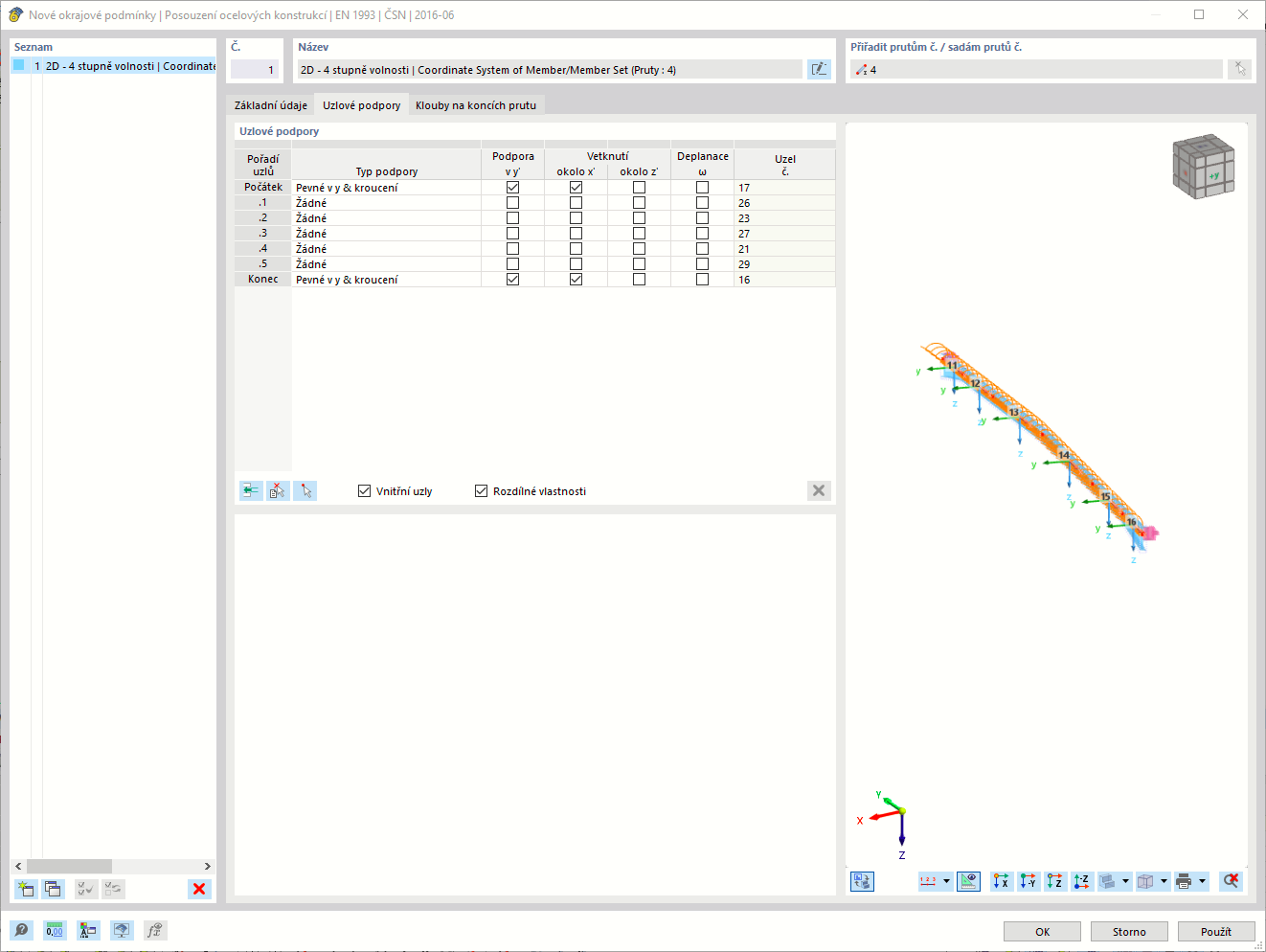Uncheck Podpora v y' for Počátek row
The image size is (1266, 952).
point(513,188)
